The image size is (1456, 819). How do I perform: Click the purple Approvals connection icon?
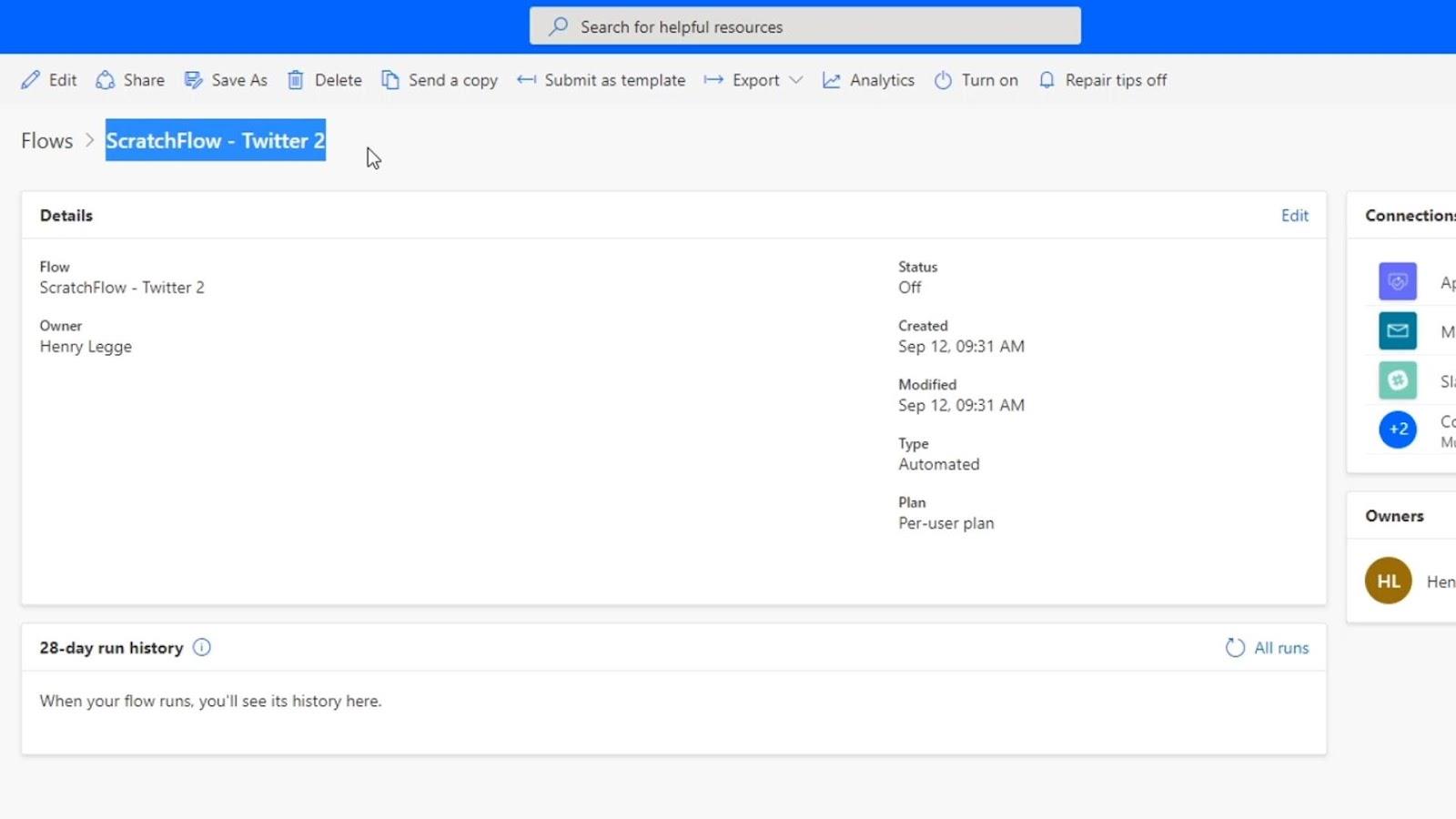pyautogui.click(x=1398, y=281)
